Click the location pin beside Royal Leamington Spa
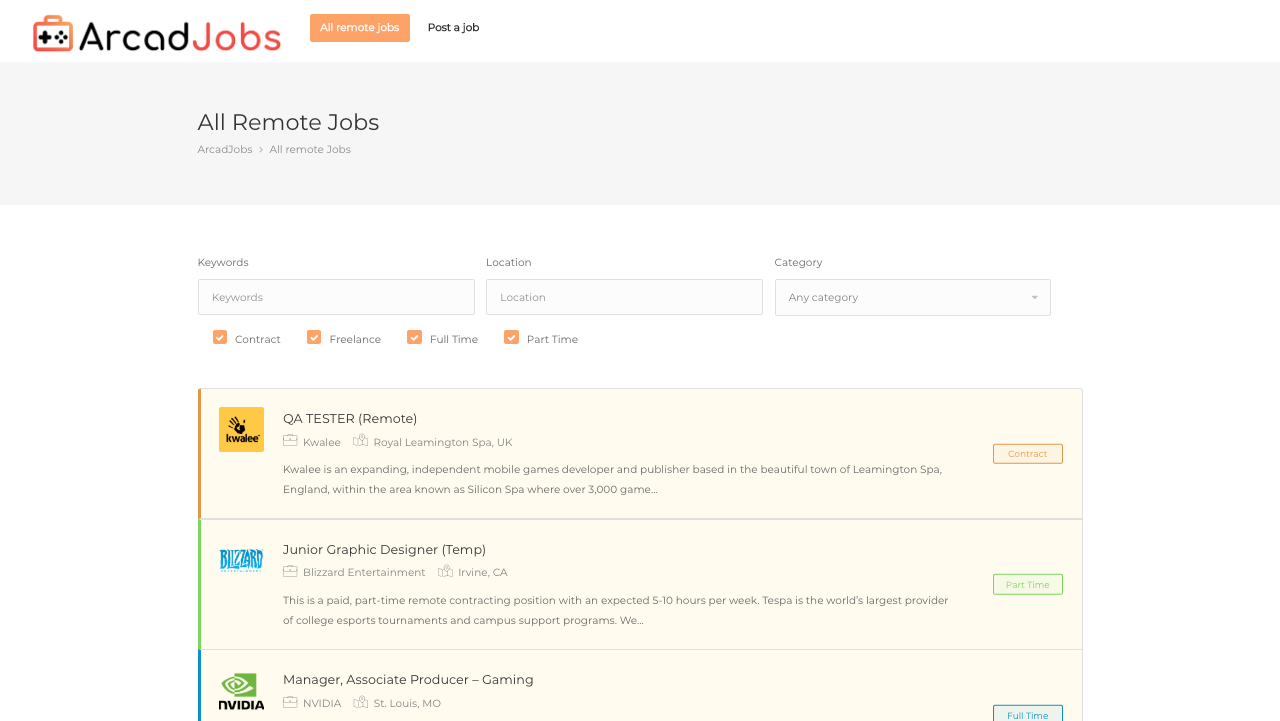 pyautogui.click(x=361, y=440)
